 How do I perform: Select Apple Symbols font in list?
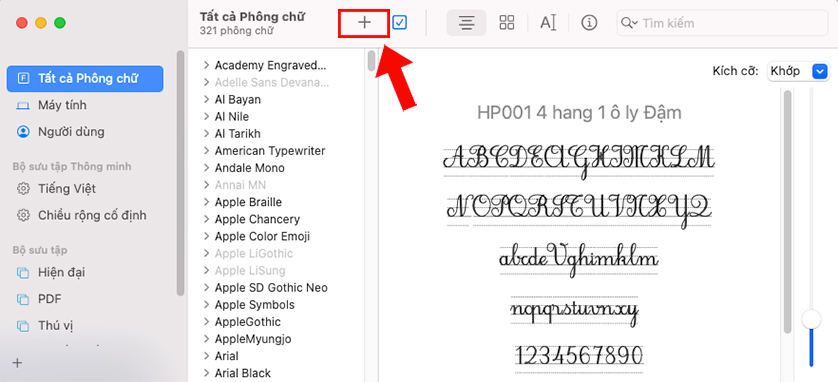254,305
